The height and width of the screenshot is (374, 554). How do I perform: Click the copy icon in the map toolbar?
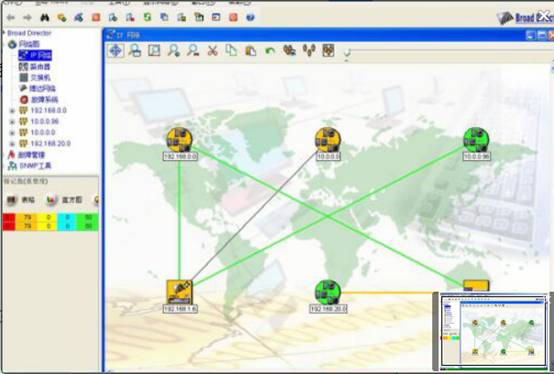231,50
